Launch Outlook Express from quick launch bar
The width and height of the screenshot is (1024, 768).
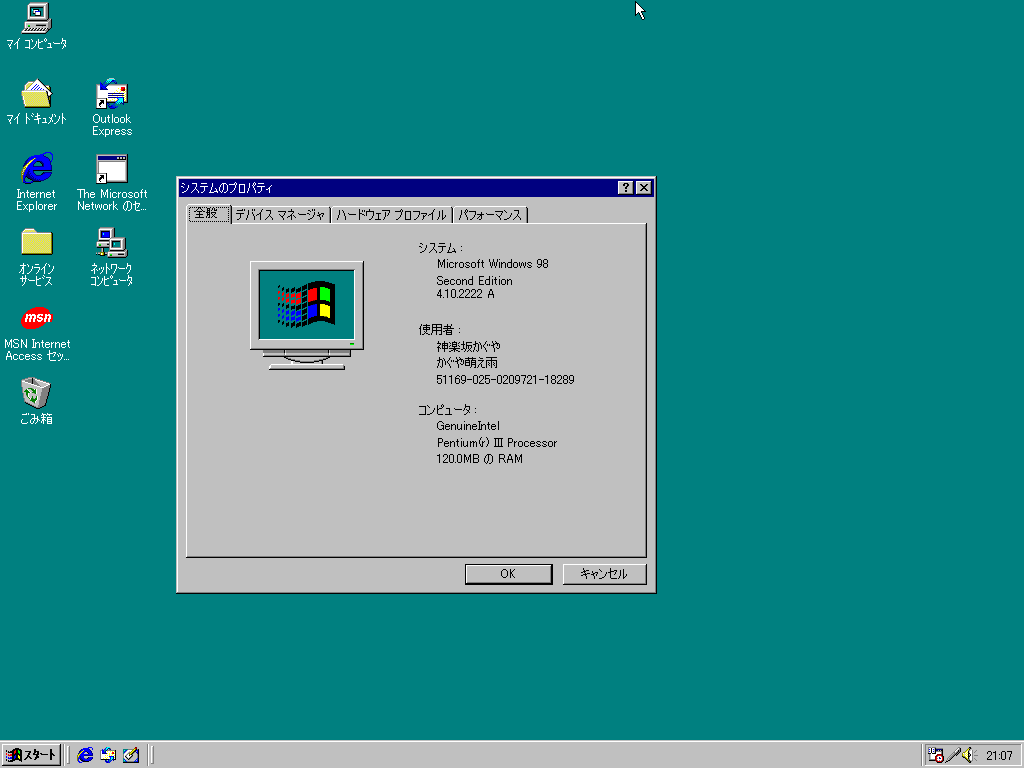click(x=108, y=755)
